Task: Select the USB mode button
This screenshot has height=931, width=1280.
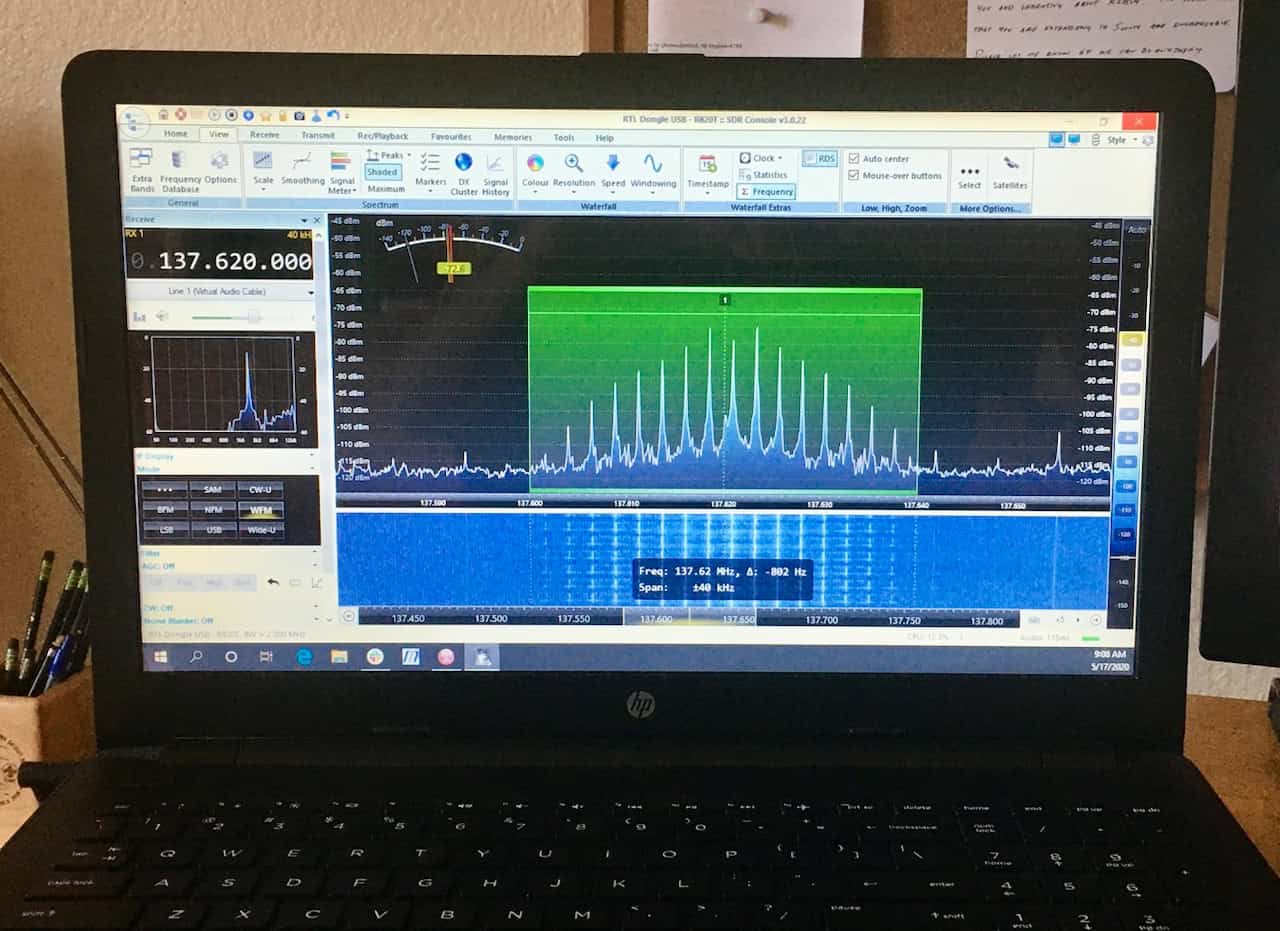Action: click(213, 529)
